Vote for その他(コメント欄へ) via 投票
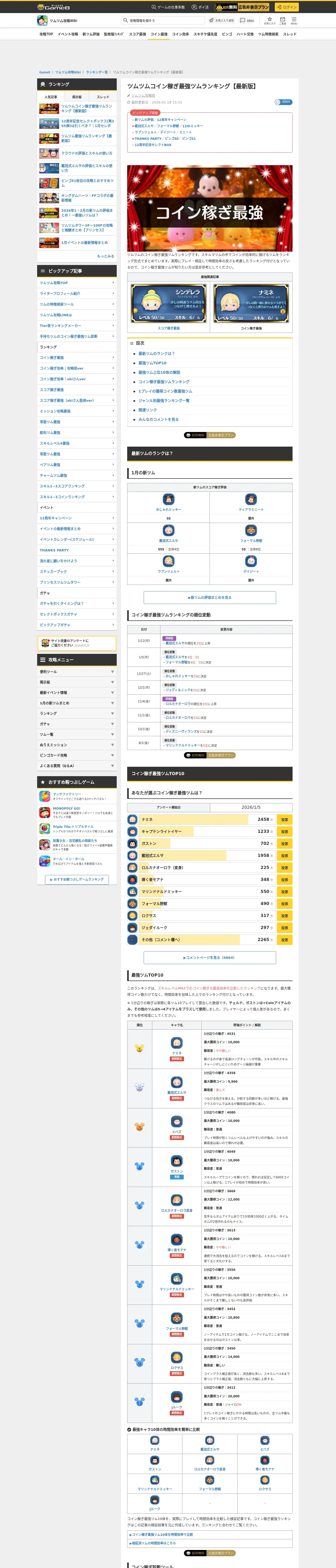 click(284, 940)
